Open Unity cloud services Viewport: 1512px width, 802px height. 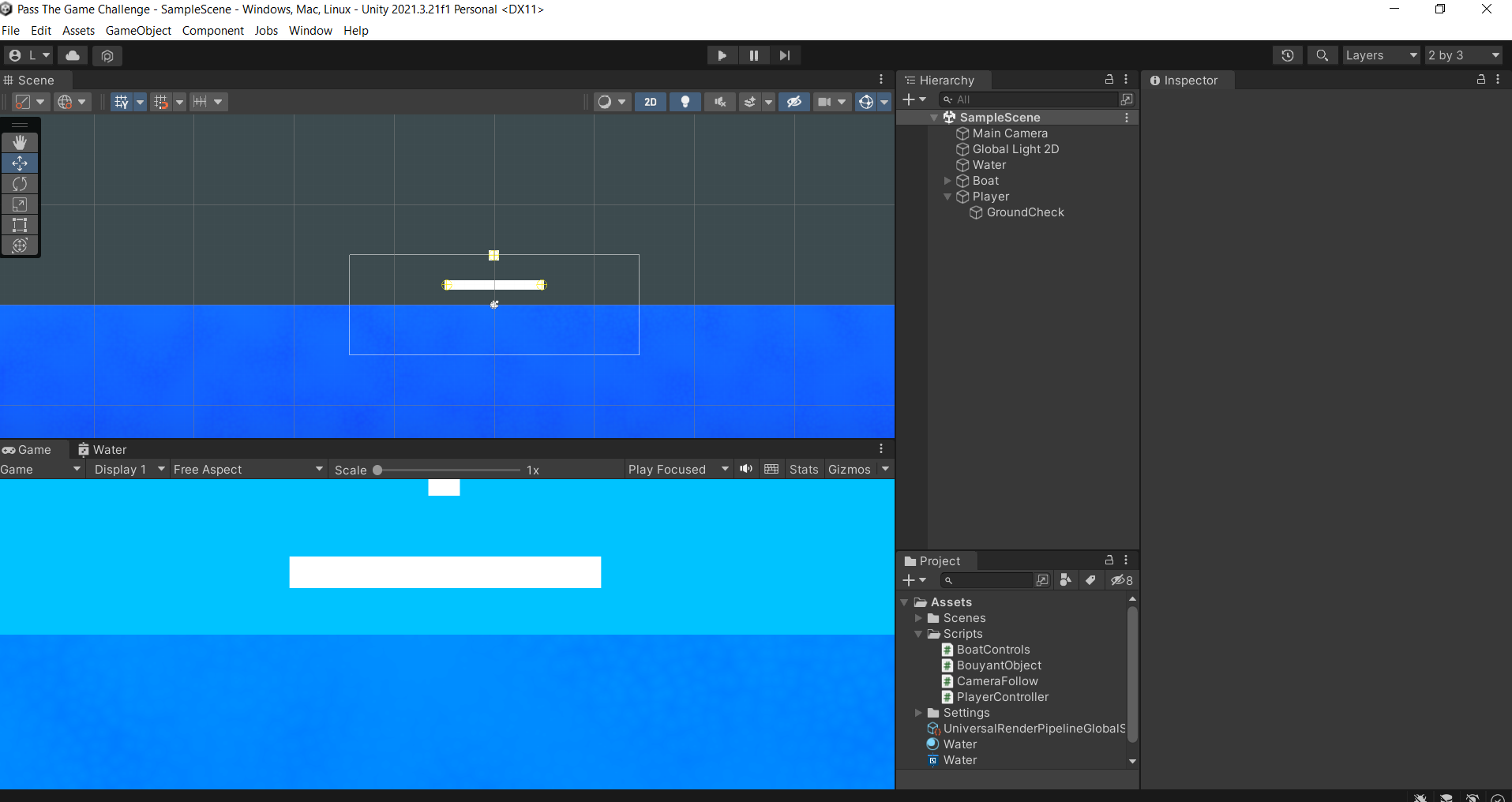(x=72, y=55)
